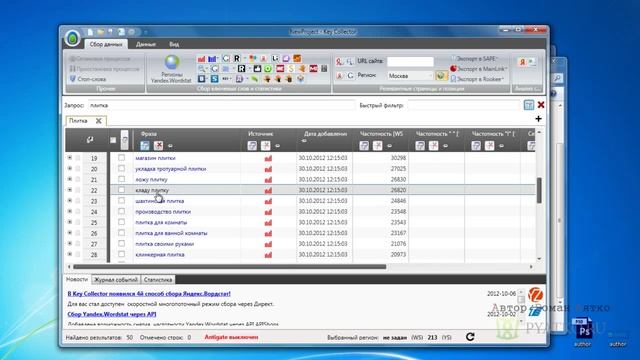The width and height of the screenshot is (640, 360).
Task: Check the box for производство плитки row
Action: pos(121,211)
